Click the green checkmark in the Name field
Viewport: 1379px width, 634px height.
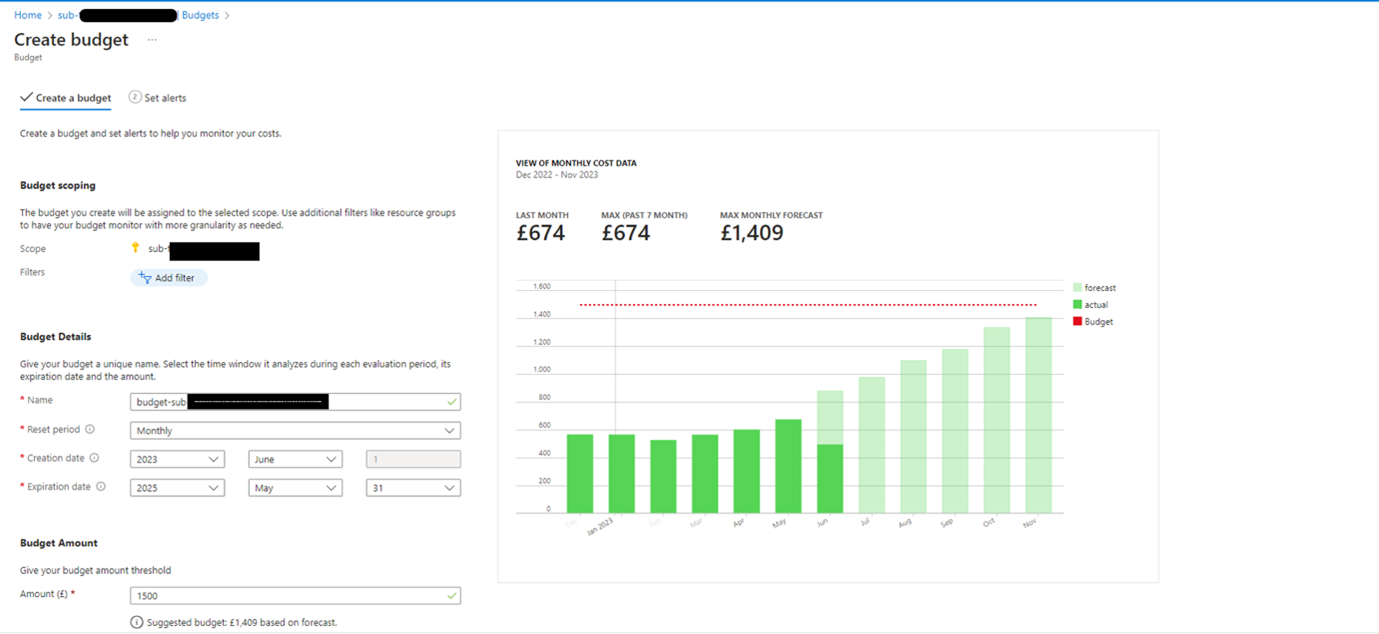tap(450, 401)
